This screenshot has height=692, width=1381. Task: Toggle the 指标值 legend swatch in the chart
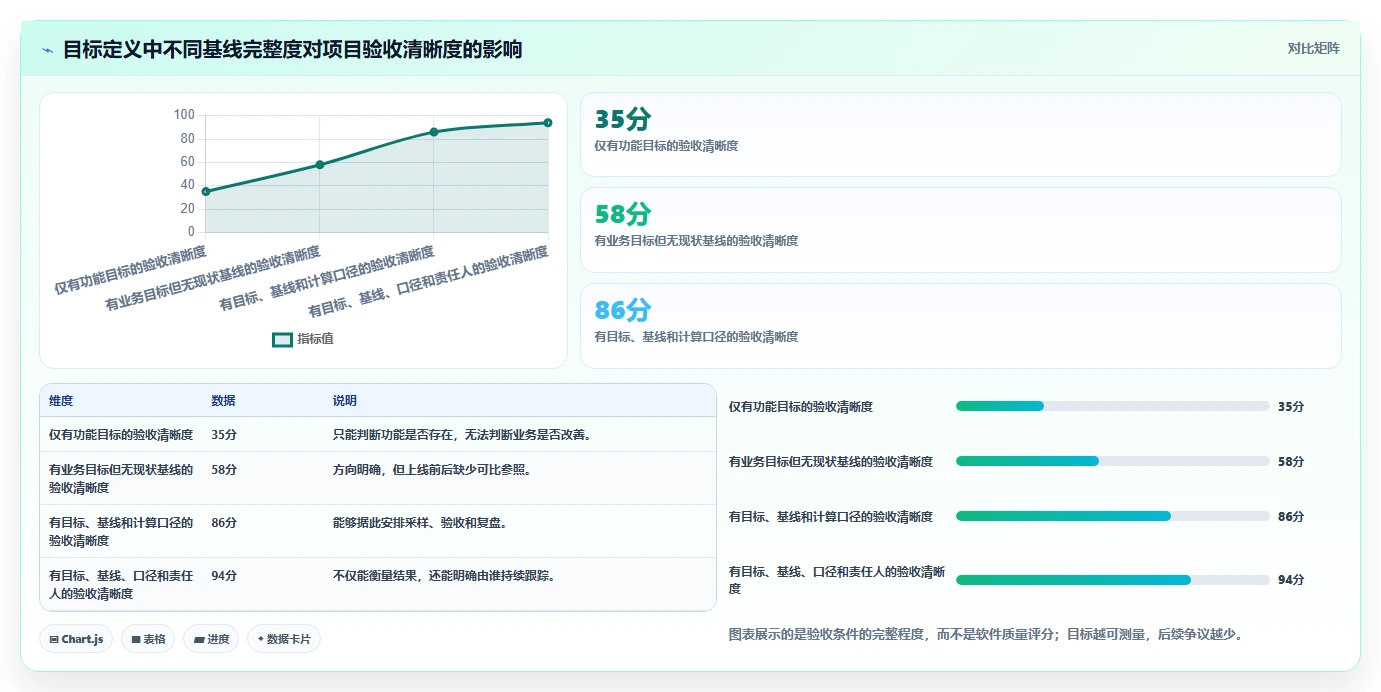(x=283, y=339)
